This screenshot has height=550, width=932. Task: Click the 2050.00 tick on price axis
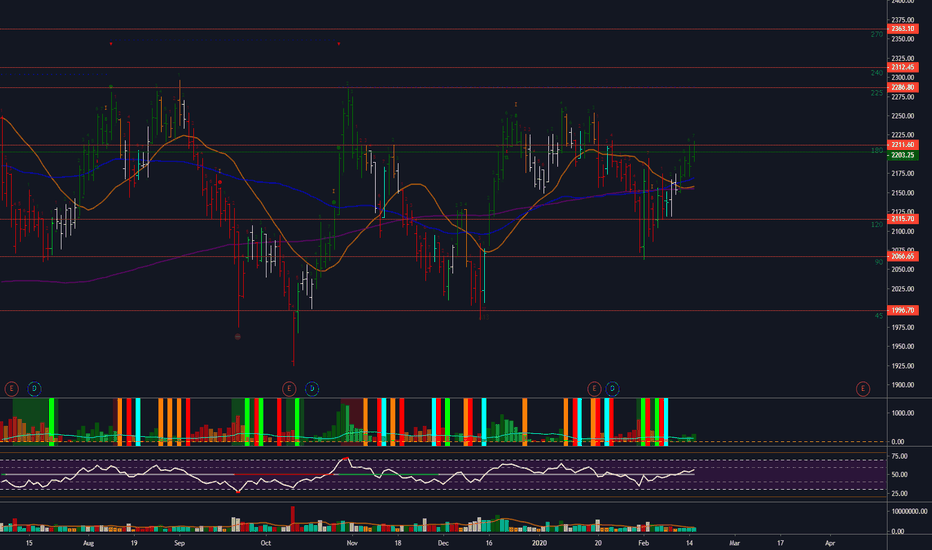(x=902, y=269)
